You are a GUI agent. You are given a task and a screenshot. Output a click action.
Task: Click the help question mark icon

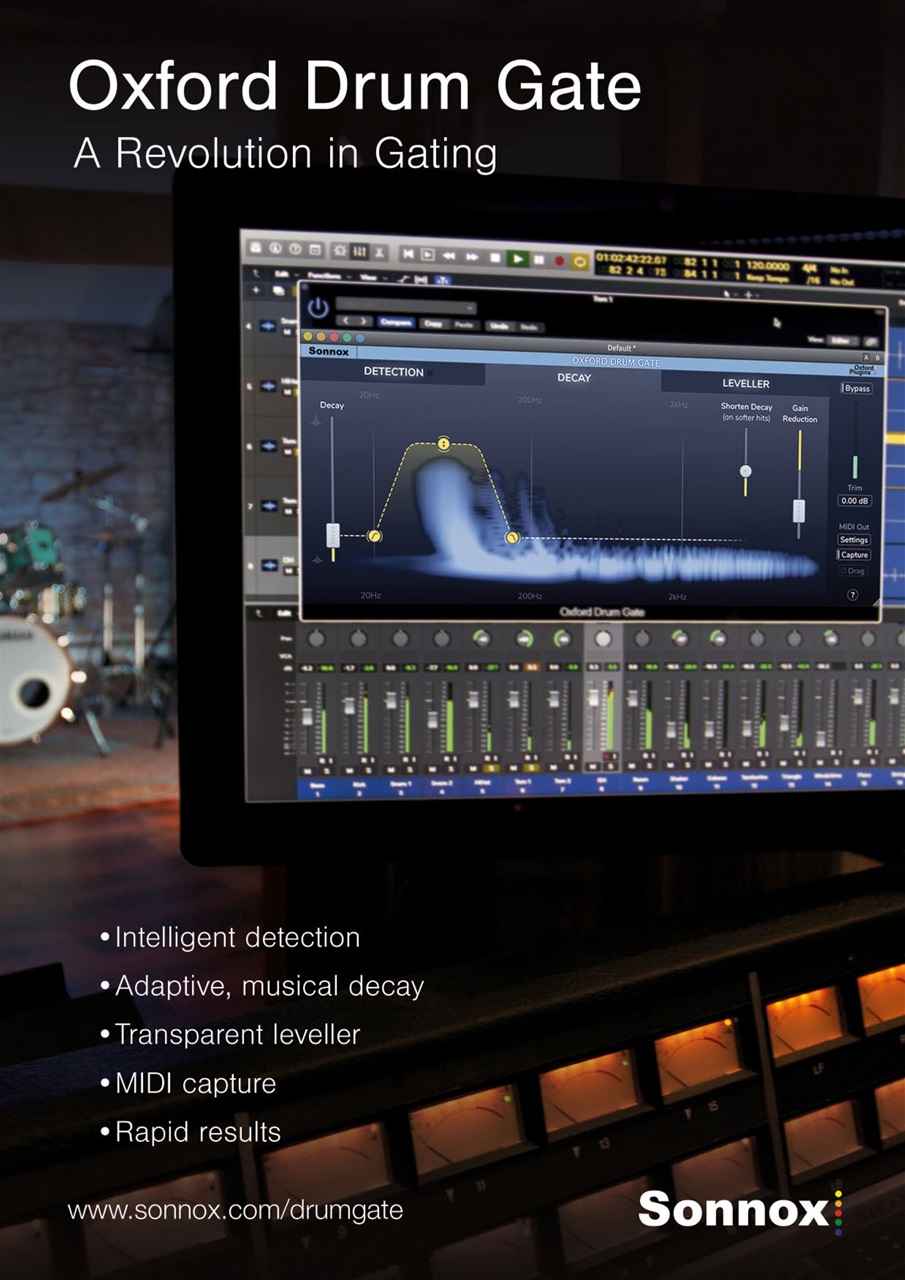[x=853, y=594]
